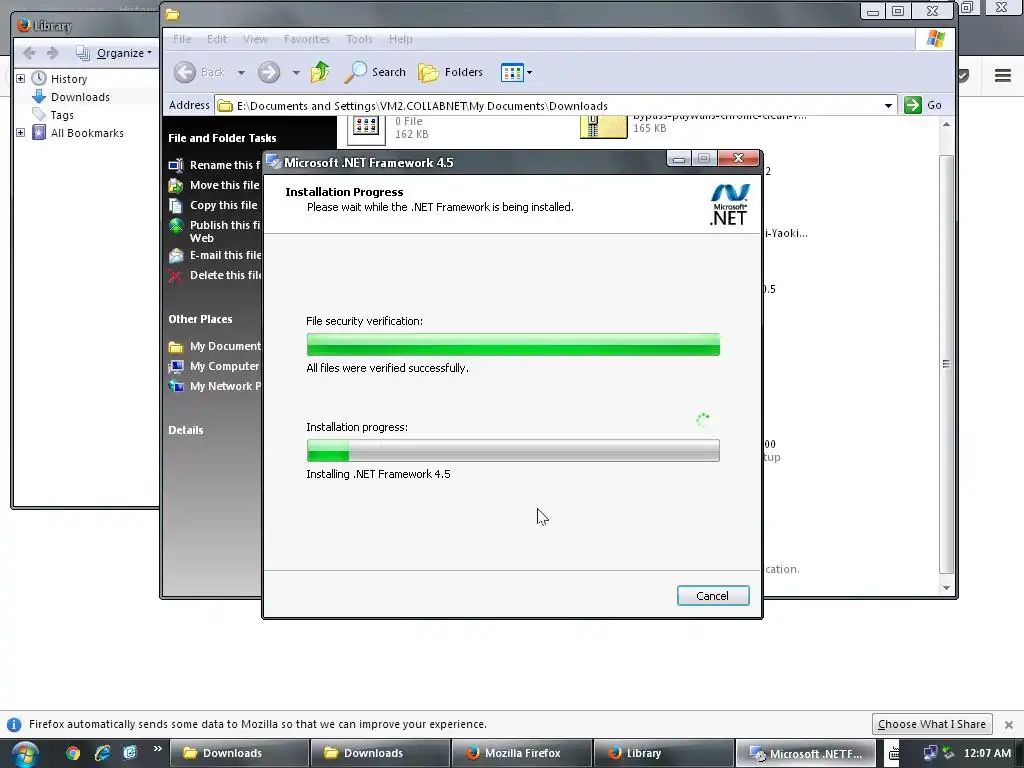1024x768 pixels.
Task: Open the Forward history dropdown arrow
Action: (x=296, y=72)
